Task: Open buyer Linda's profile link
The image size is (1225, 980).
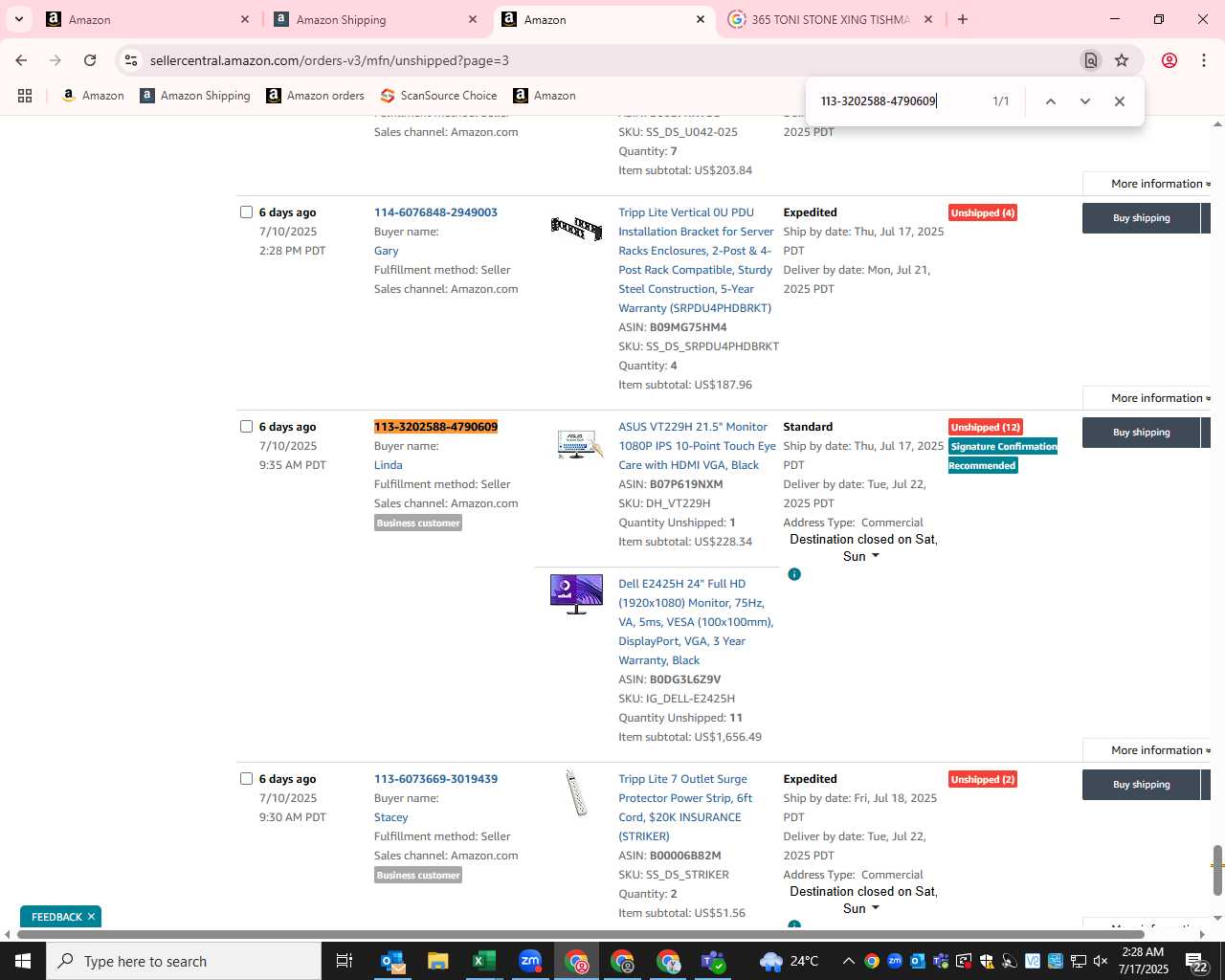Action: coord(388,465)
